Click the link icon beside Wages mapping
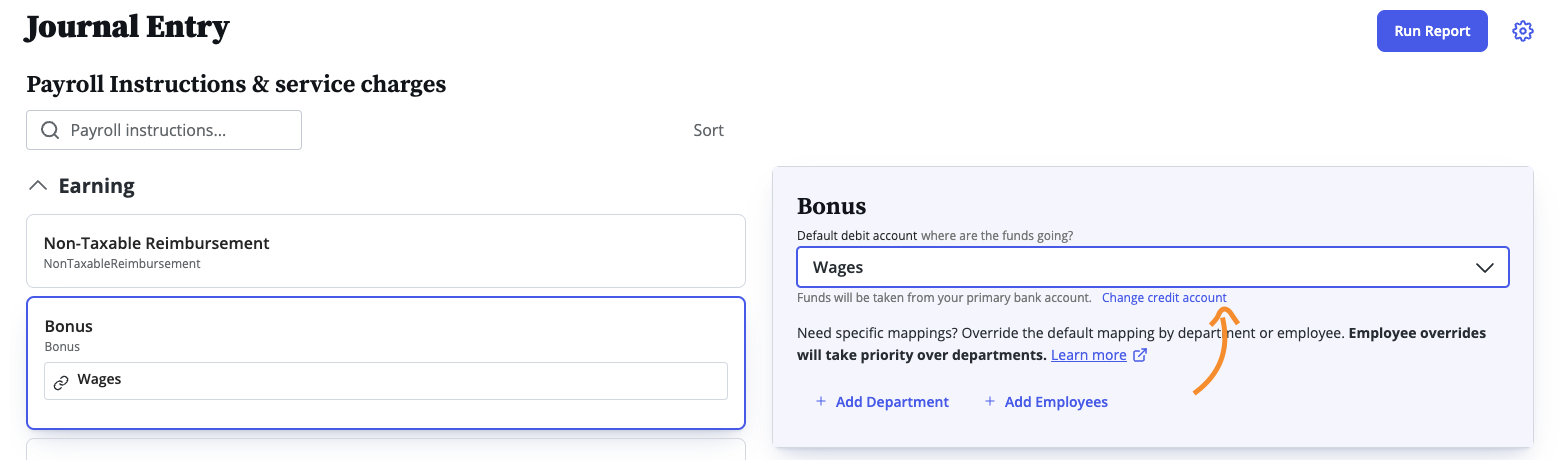 pyautogui.click(x=61, y=382)
